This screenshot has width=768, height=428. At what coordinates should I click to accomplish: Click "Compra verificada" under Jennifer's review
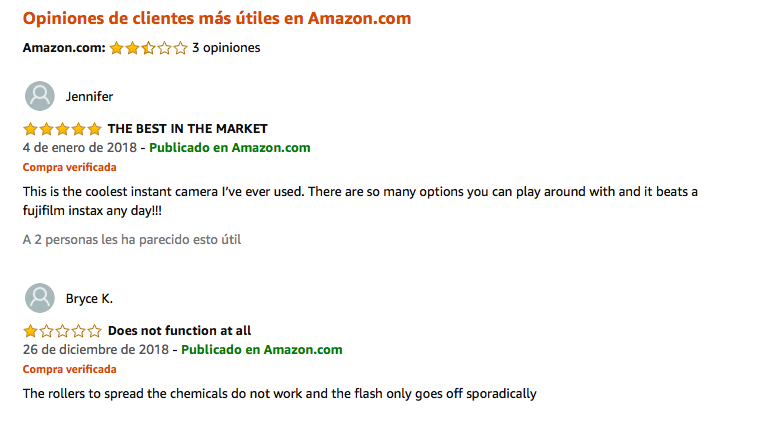tap(69, 167)
